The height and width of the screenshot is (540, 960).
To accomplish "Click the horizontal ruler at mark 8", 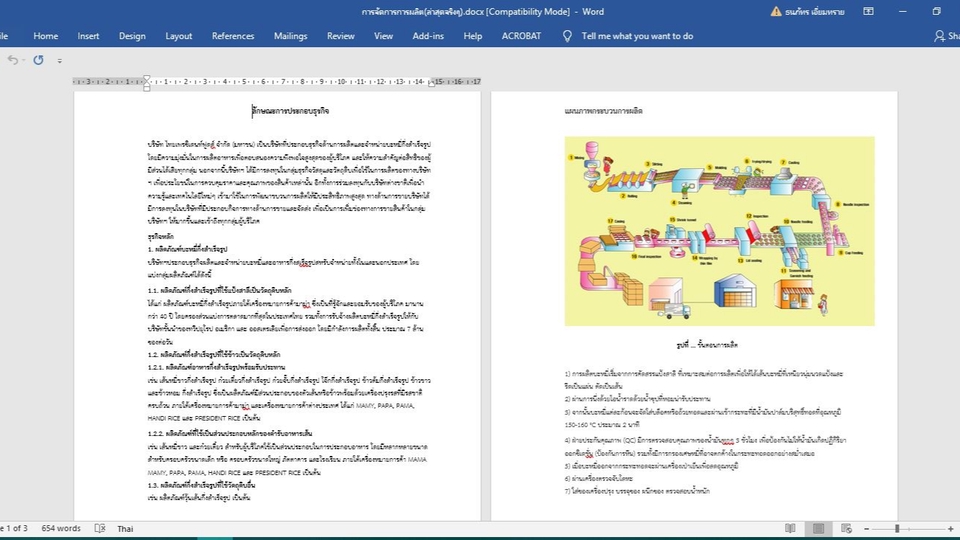I will tap(302, 81).
